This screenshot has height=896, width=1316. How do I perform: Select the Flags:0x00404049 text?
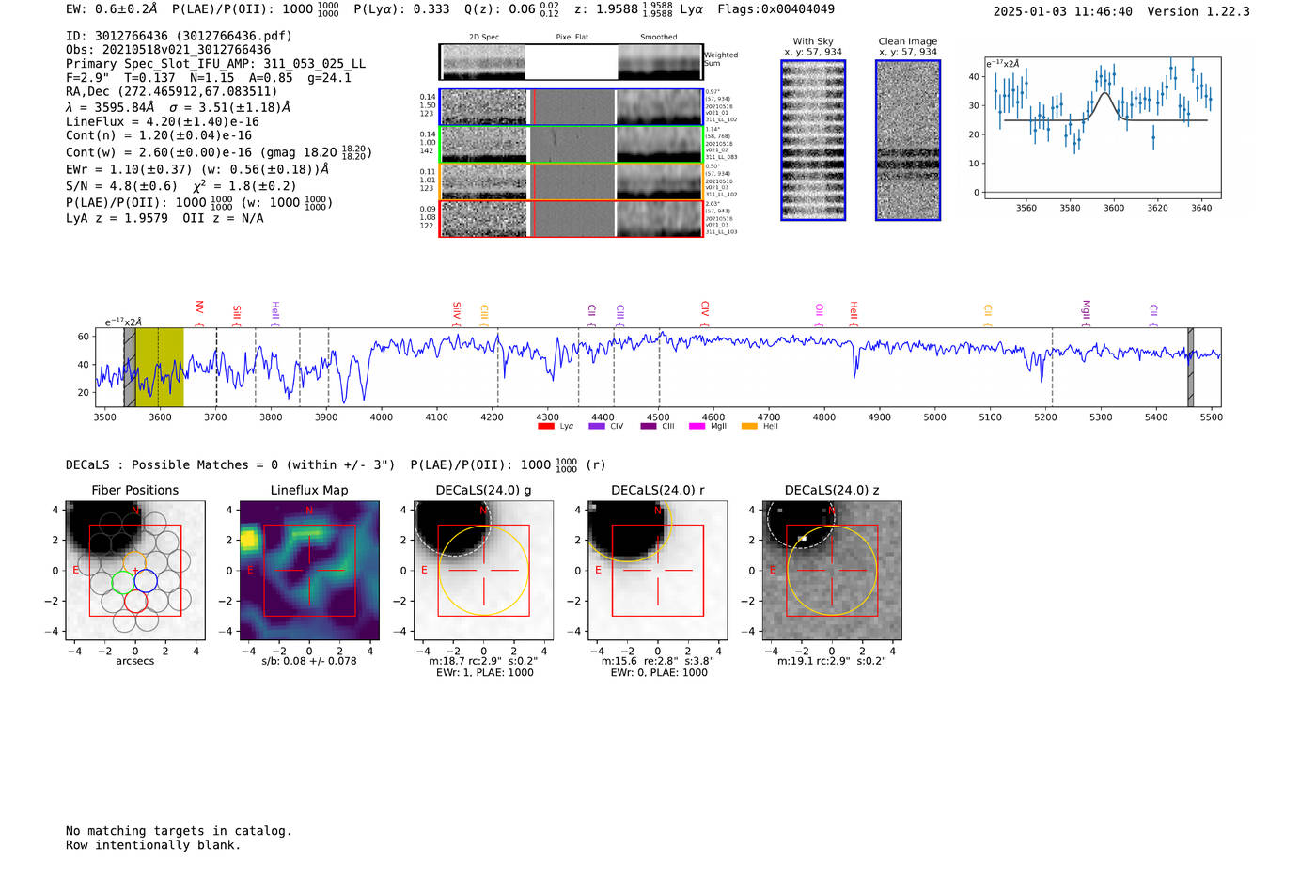click(x=775, y=9)
